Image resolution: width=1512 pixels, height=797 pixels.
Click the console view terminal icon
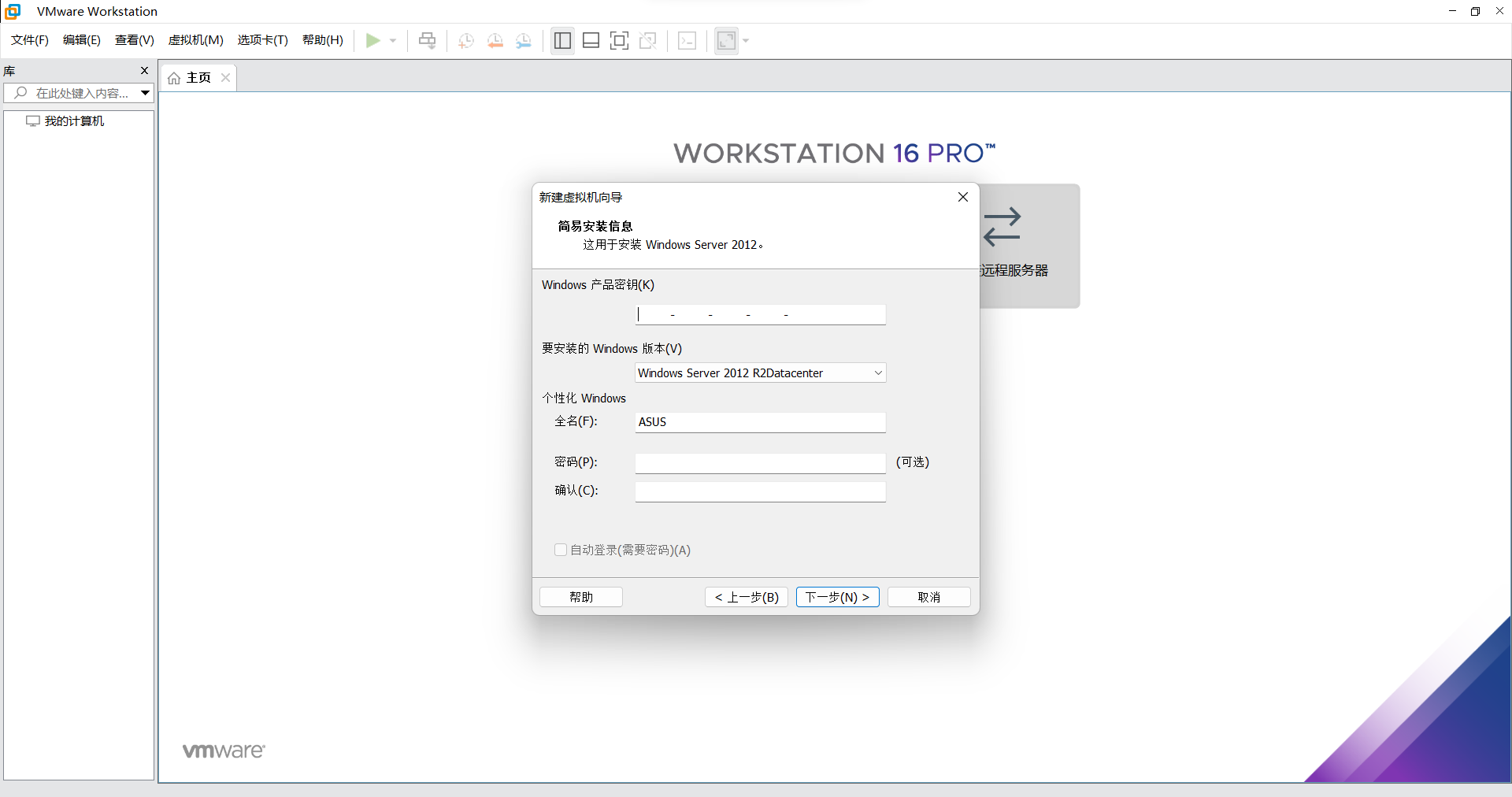tap(687, 40)
